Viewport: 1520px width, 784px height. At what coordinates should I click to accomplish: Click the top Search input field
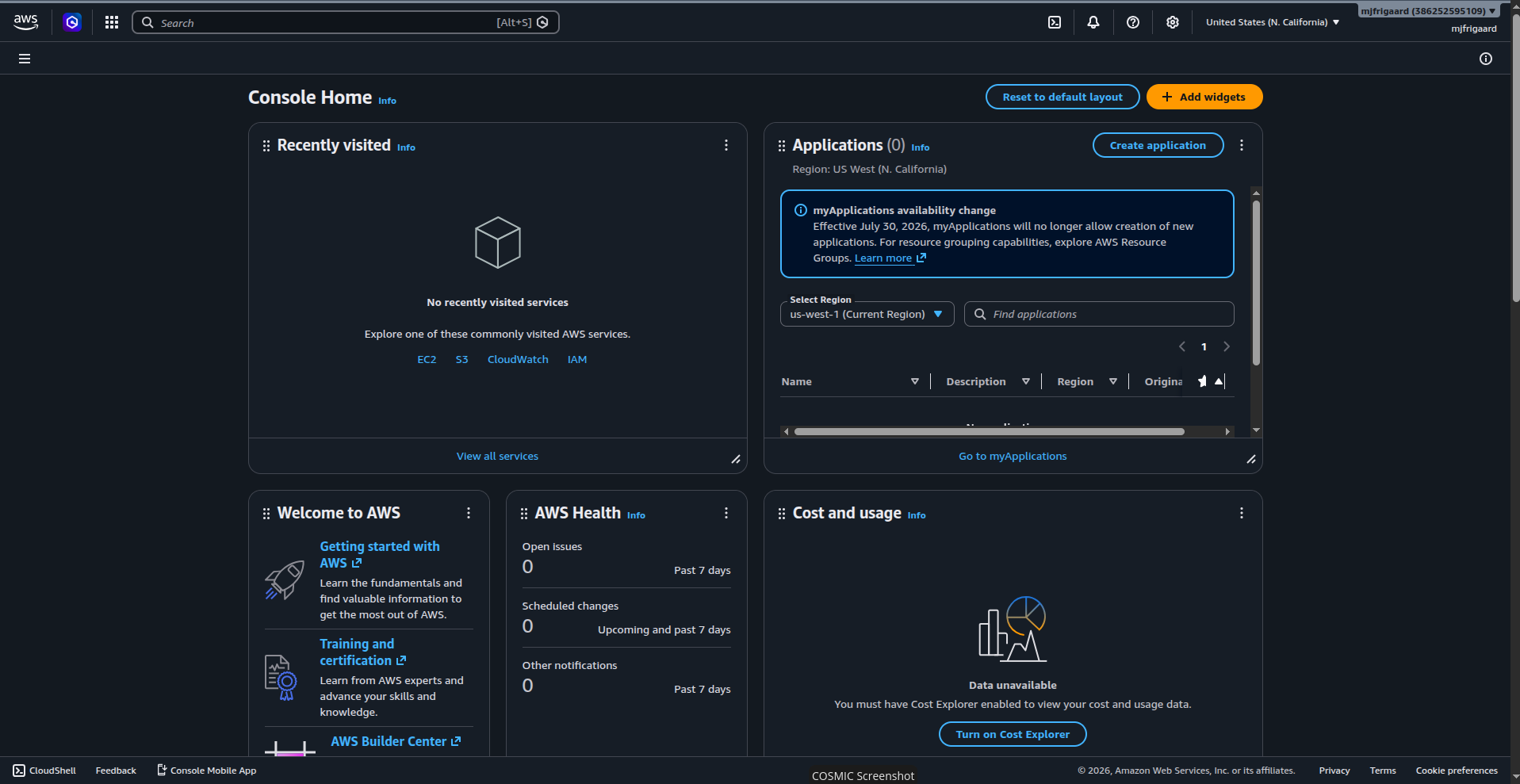(346, 22)
